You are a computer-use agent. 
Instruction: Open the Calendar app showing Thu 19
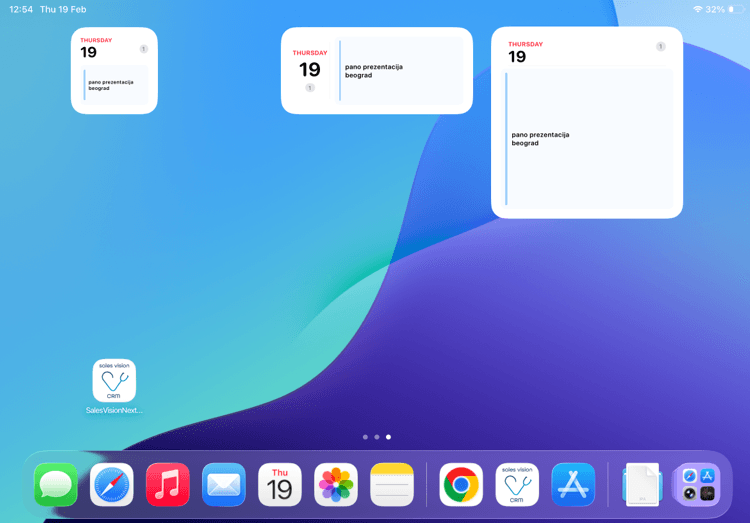tap(280, 484)
